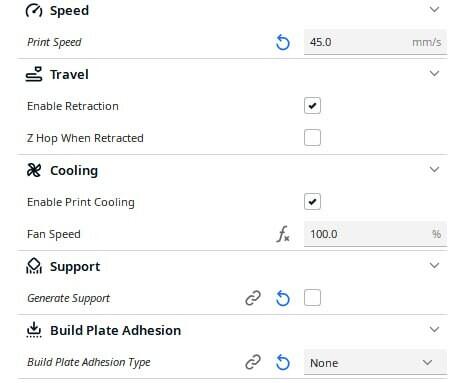
Task: Uncheck Enable Print Cooling
Action: pyautogui.click(x=312, y=202)
